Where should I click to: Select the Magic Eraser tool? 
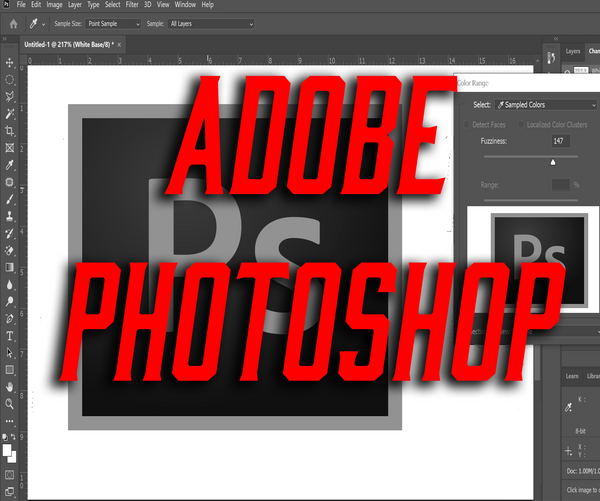coord(10,251)
